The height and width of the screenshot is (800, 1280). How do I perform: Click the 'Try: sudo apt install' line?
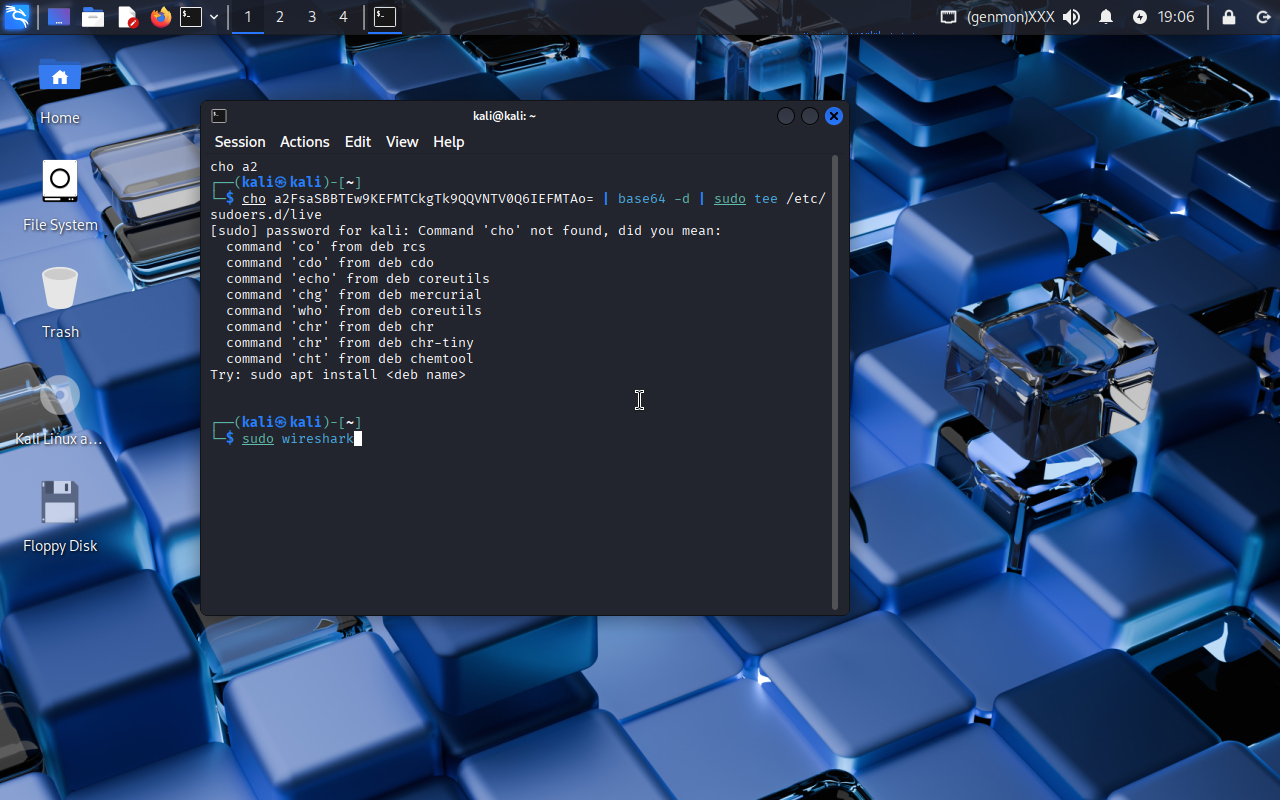pyautogui.click(x=338, y=374)
